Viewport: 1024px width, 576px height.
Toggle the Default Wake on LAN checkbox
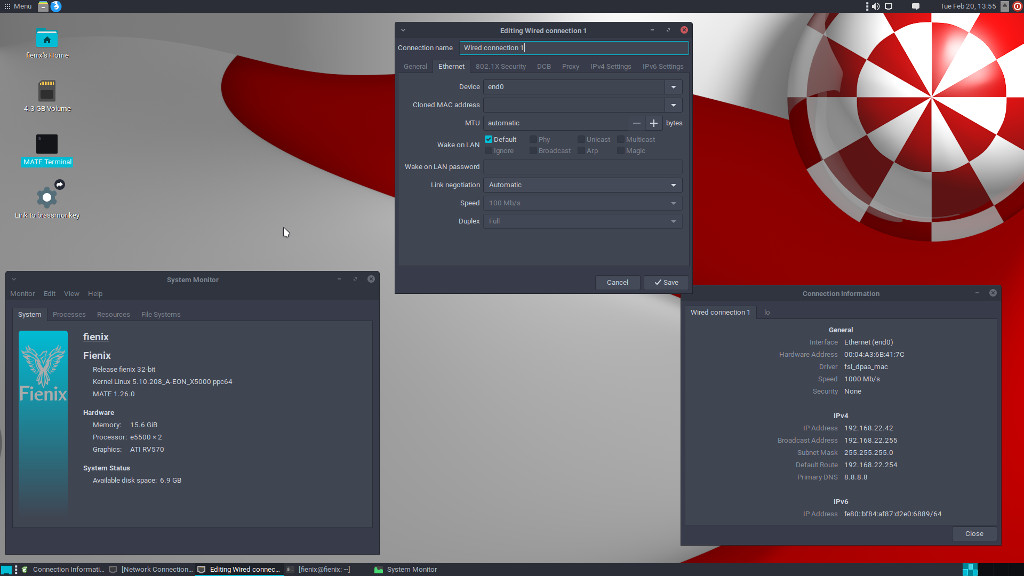(x=488, y=139)
